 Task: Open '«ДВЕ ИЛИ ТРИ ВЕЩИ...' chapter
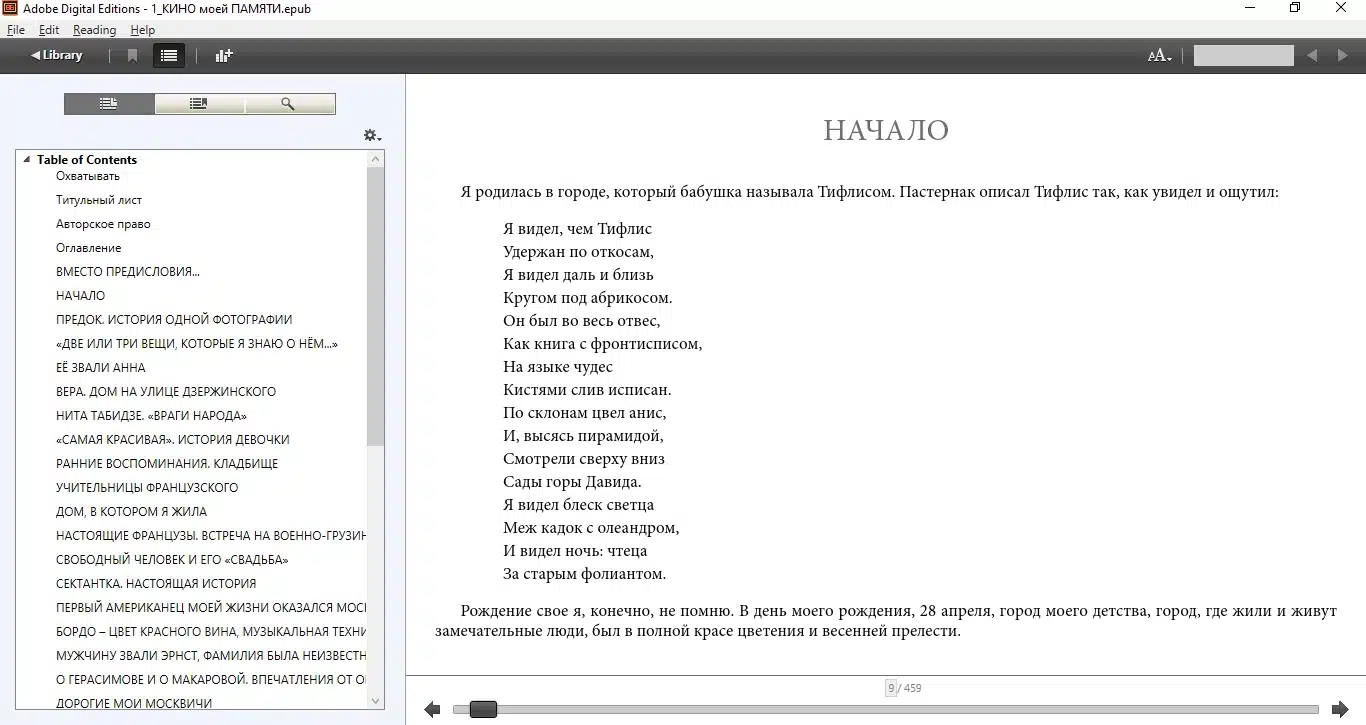[x=197, y=344]
